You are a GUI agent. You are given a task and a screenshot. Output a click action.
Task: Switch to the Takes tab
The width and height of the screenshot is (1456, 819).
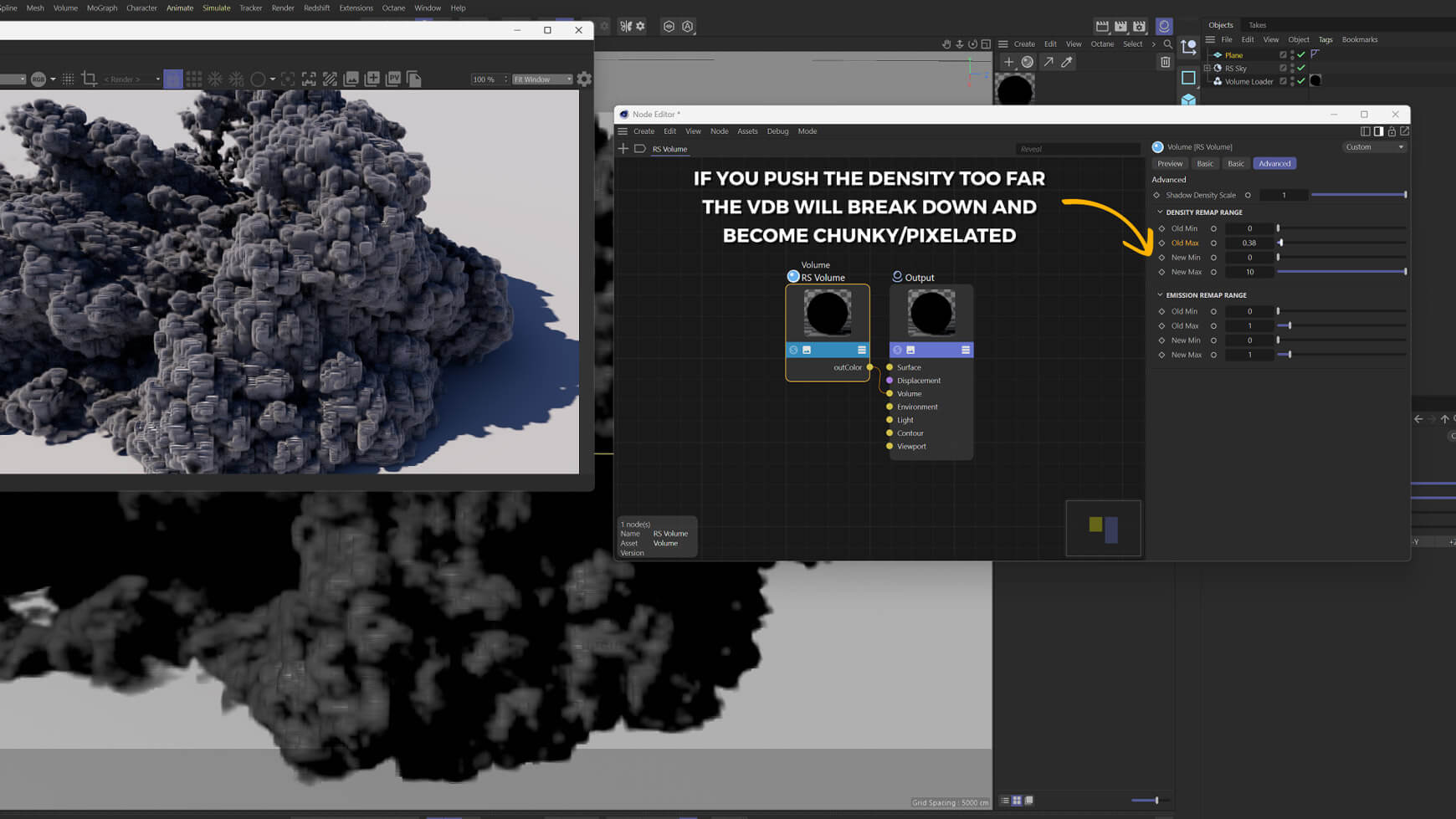pyautogui.click(x=1257, y=25)
